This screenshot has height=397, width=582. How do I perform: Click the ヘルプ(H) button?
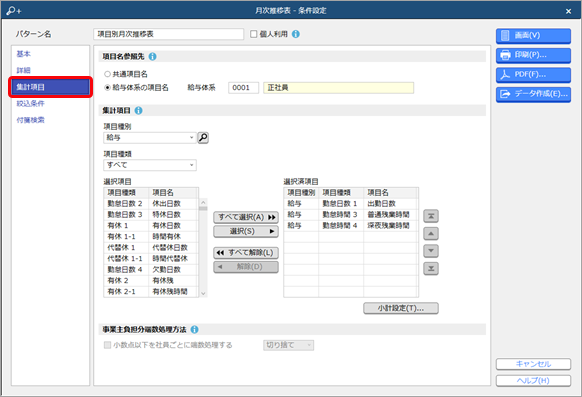pos(533,381)
